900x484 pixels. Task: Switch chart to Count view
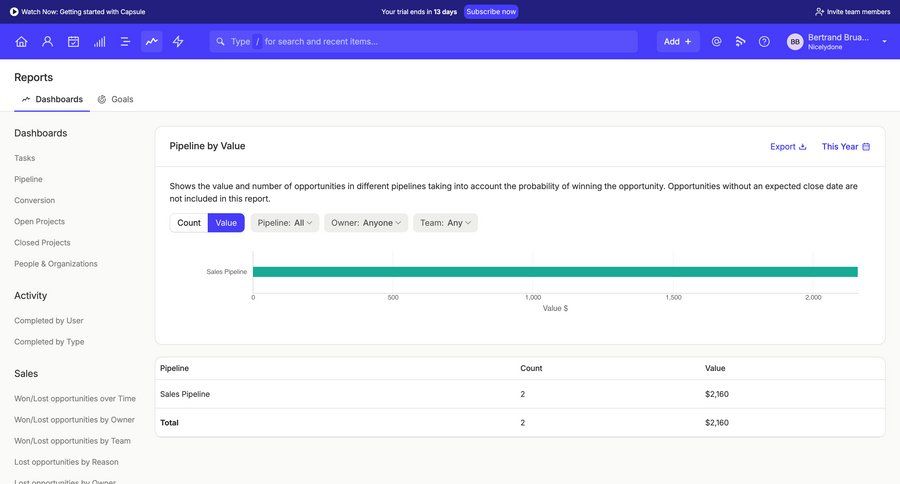[189, 223]
